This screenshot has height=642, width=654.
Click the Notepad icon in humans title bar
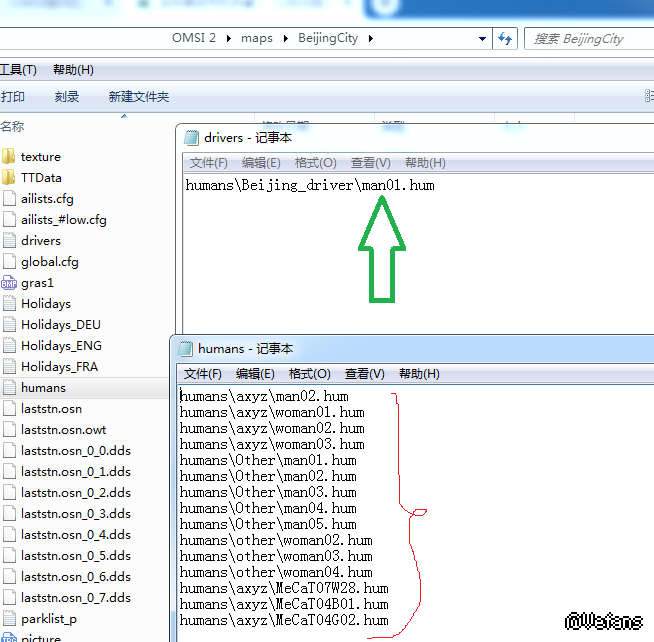pyautogui.click(x=186, y=349)
